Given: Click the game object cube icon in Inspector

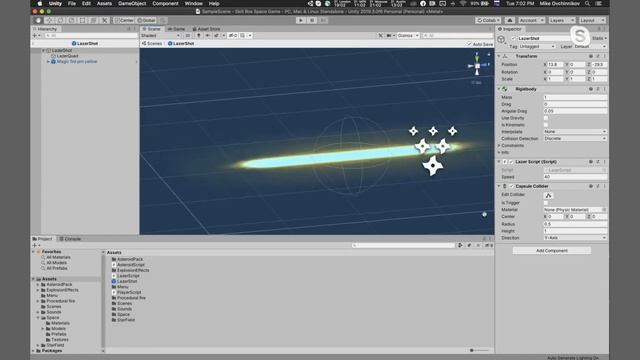Looking at the screenshot, I should [501, 39].
